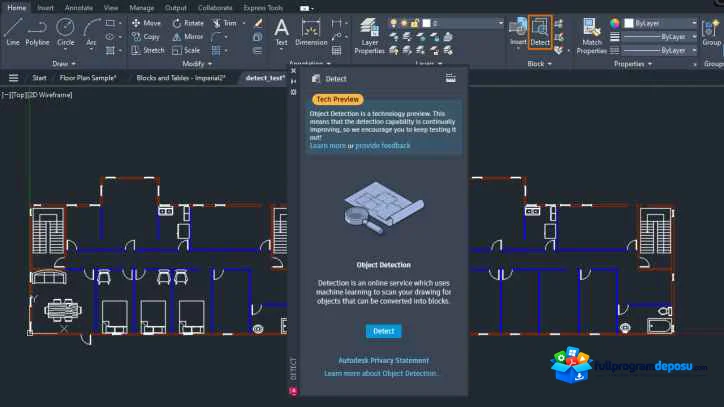
Task: Click the Stretch tool
Action: coord(148,50)
